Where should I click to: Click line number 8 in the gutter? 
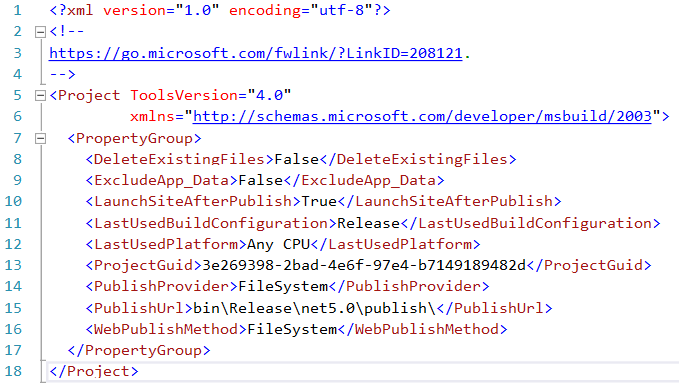click(17, 159)
